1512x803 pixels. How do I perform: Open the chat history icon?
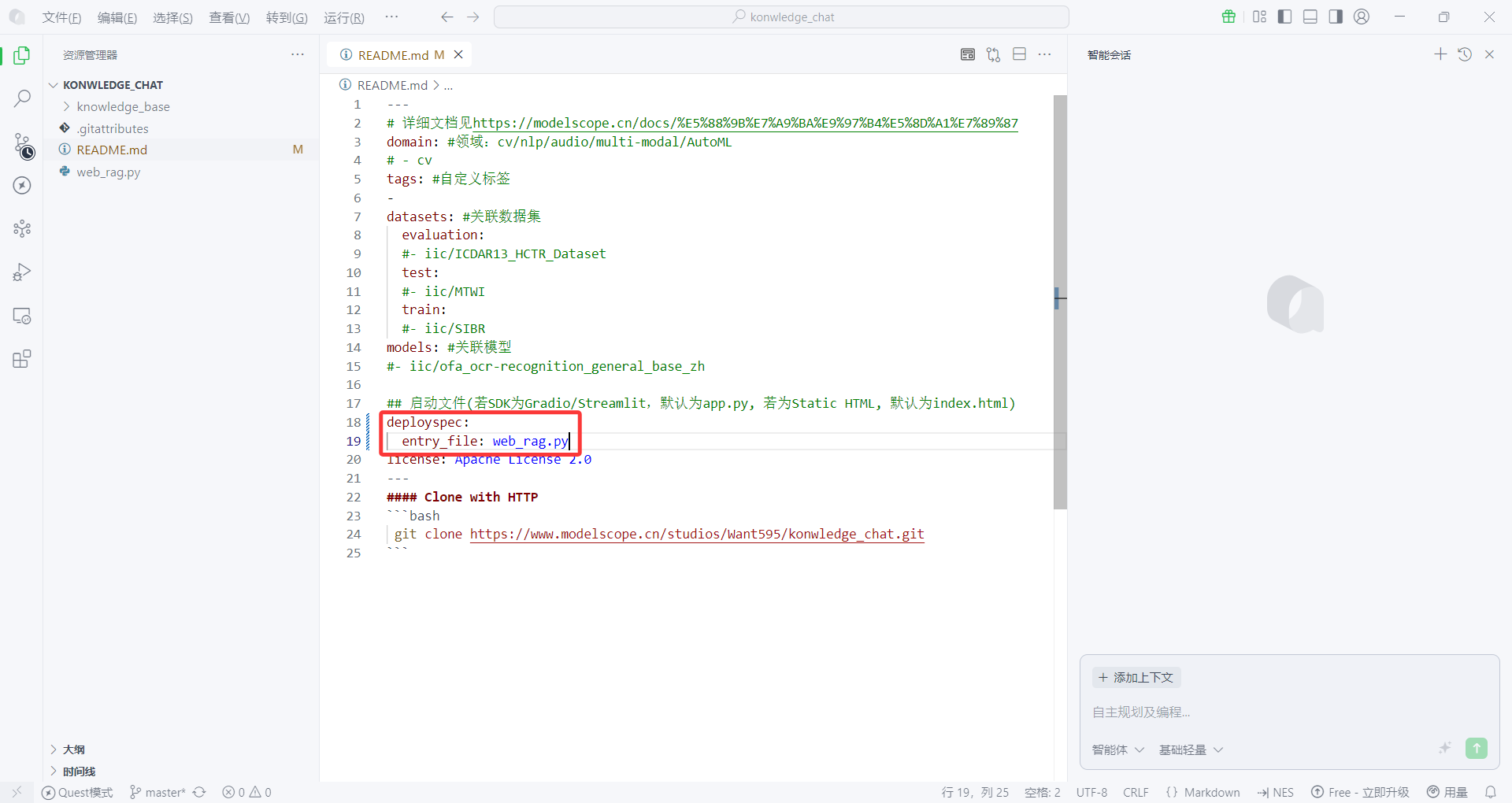pyautogui.click(x=1465, y=54)
